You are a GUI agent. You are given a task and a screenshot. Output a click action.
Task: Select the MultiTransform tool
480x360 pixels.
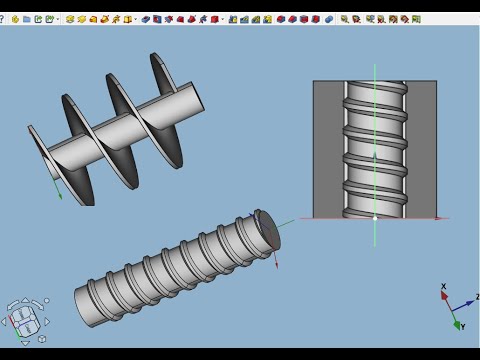click(267, 19)
